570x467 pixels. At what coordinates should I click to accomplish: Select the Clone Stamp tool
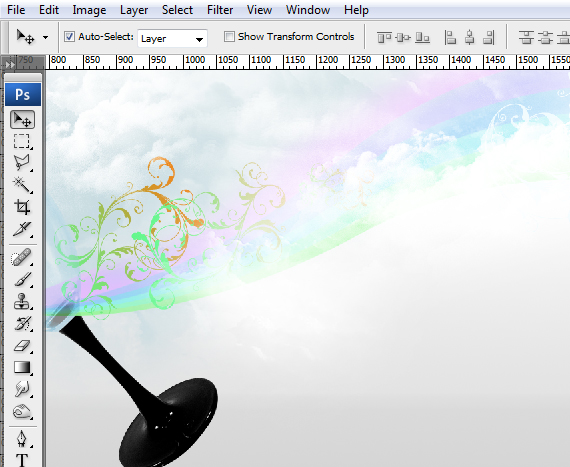(22, 302)
